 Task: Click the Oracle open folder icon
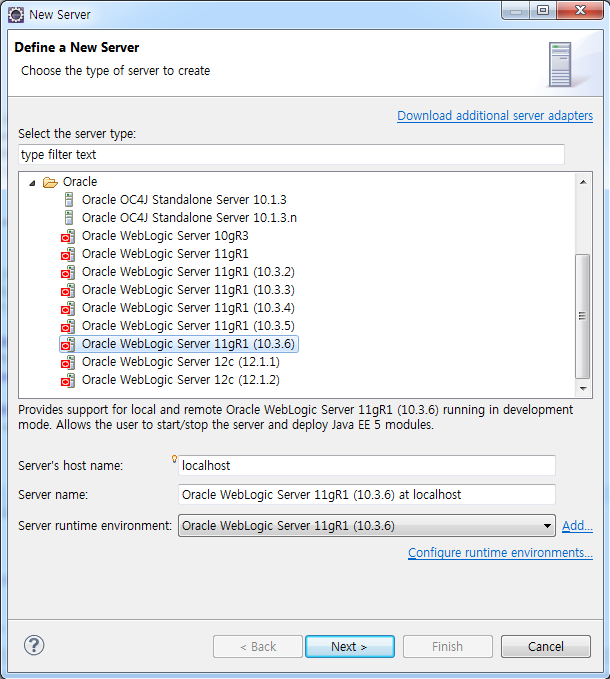click(x=50, y=182)
